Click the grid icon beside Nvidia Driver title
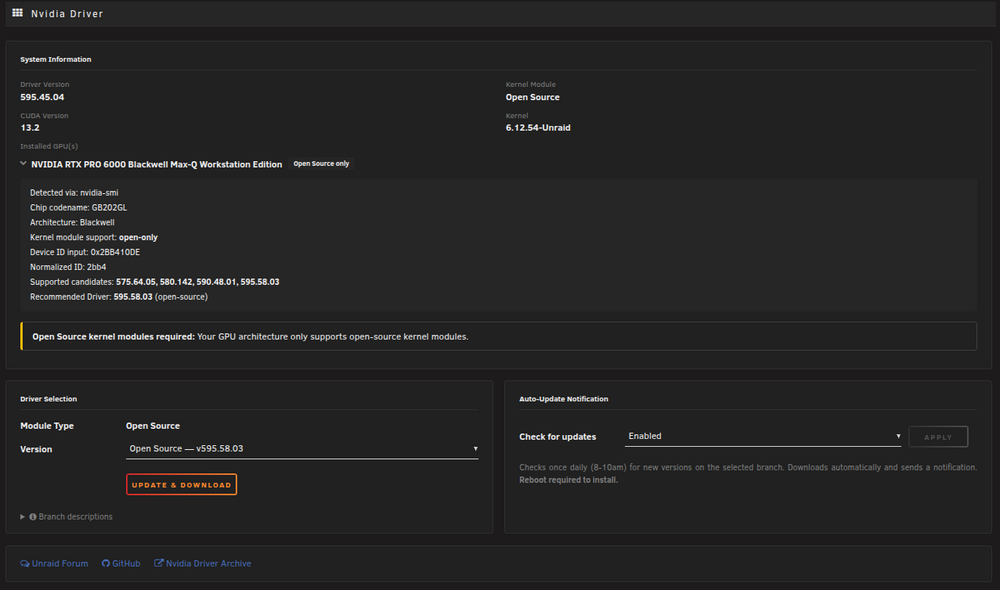The image size is (1000, 590). coord(17,13)
